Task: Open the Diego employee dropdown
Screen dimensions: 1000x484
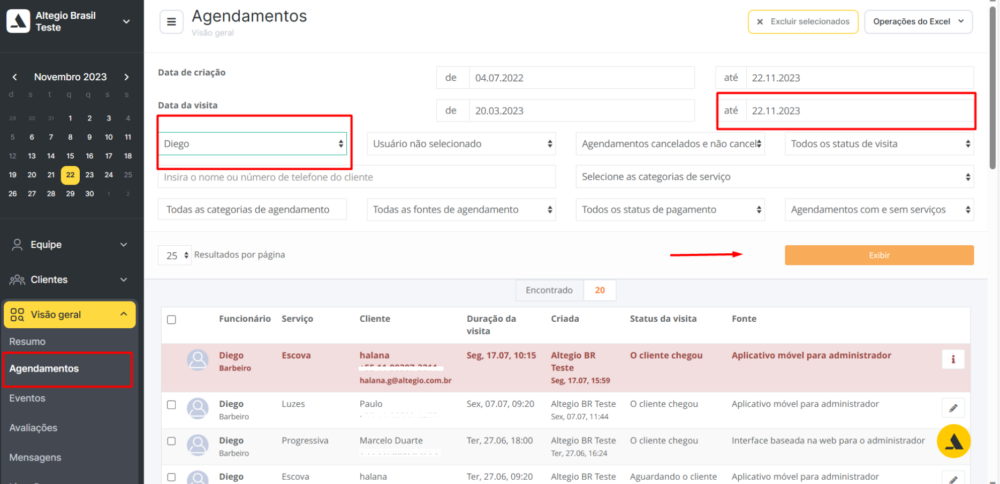Action: point(253,144)
